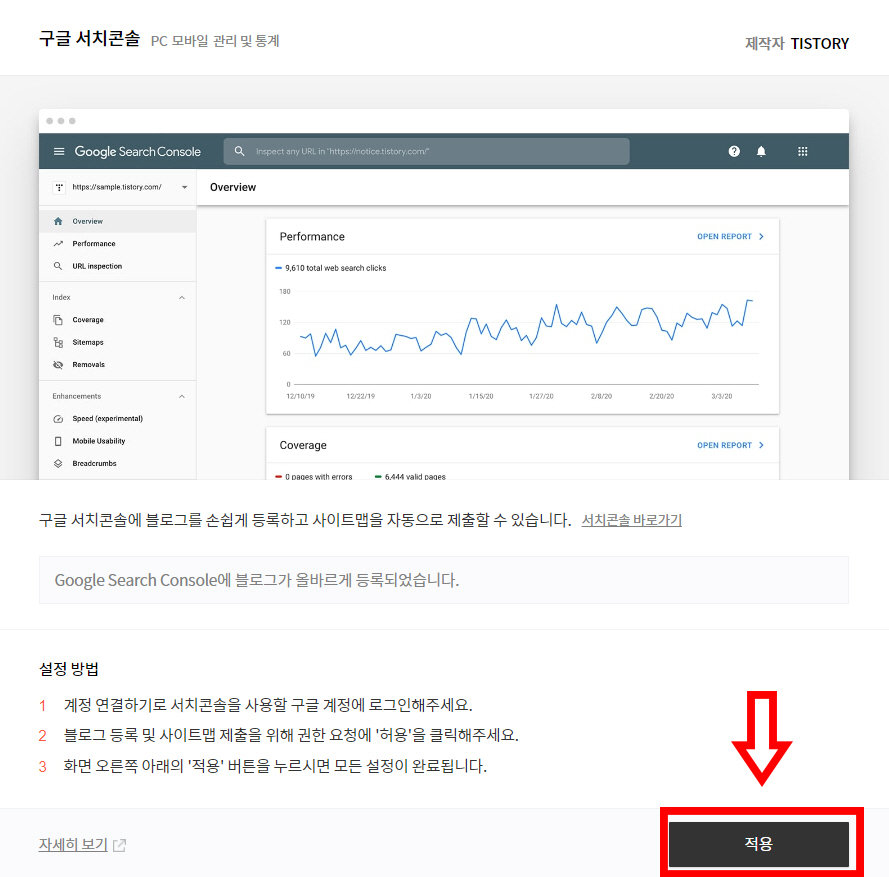Screen dimensions: 889x877
Task: Click the property favicon next to sample.tistory.com
Action: coord(59,187)
